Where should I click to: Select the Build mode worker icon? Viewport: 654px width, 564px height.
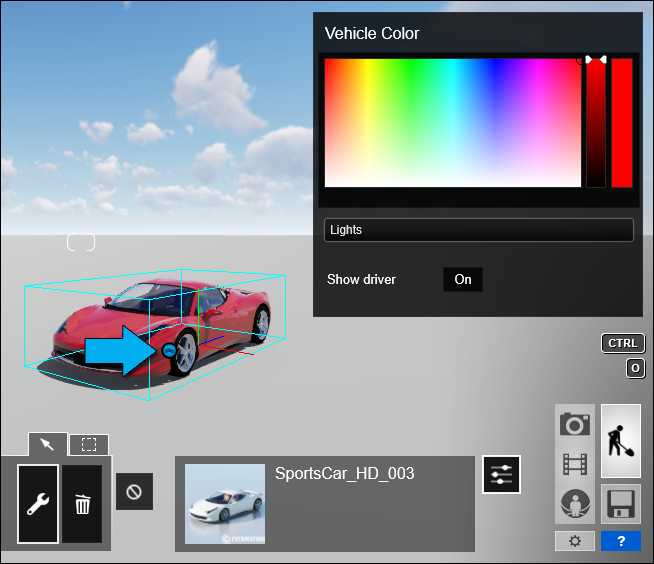pos(621,441)
